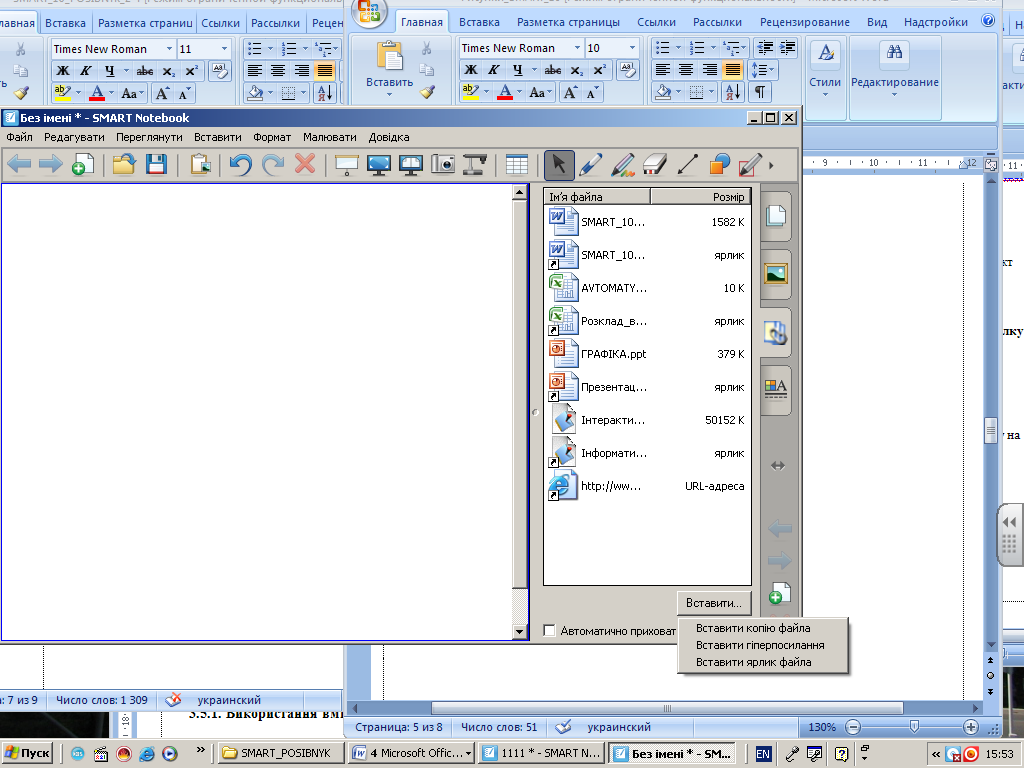Screen dimensions: 1024x768
Task: Move sidebar to other side arrow
Action: [x=778, y=466]
